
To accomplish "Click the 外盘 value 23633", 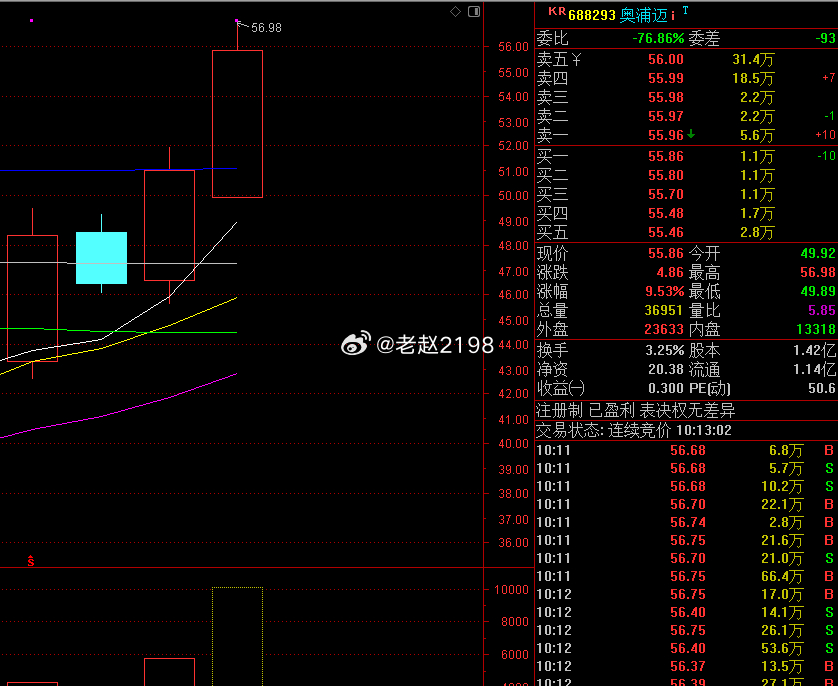I will pos(663,329).
